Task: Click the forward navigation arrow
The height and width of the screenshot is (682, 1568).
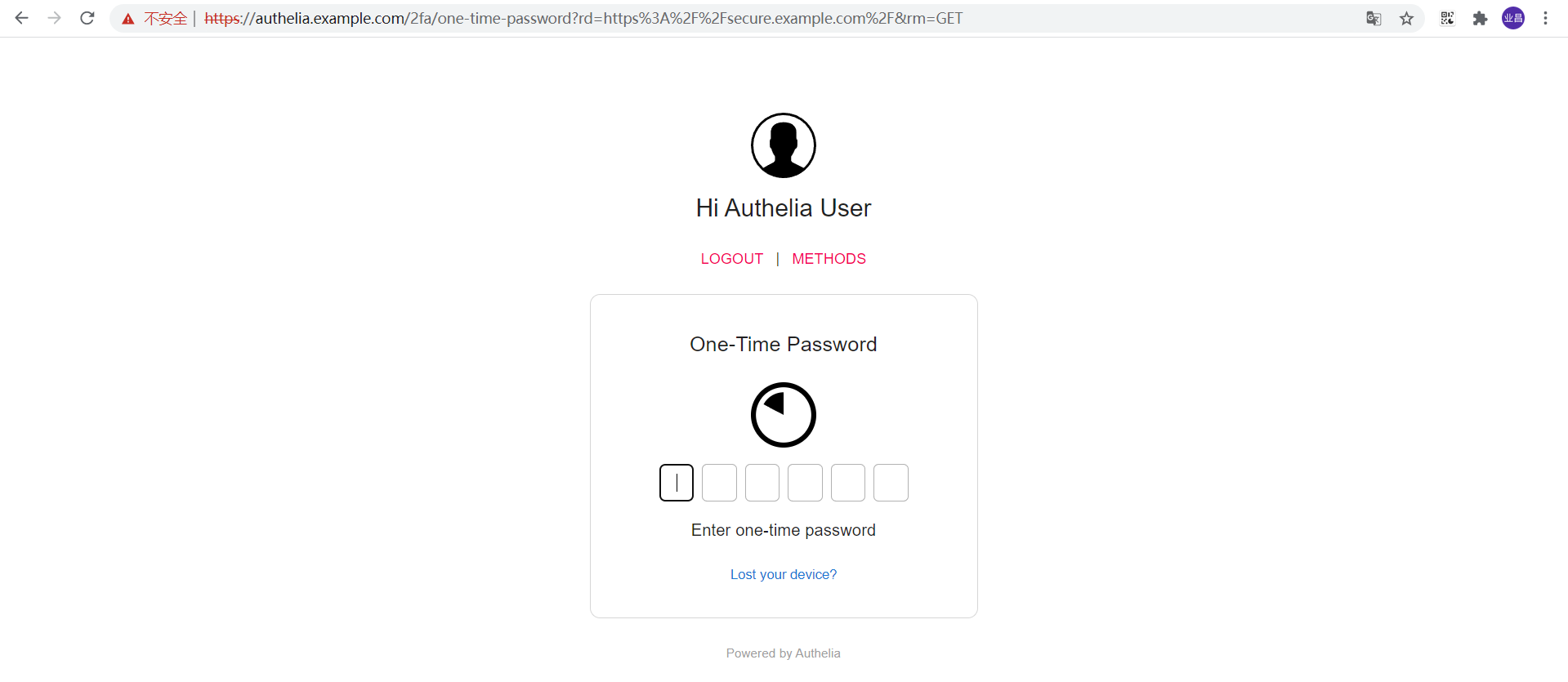Action: [x=54, y=18]
